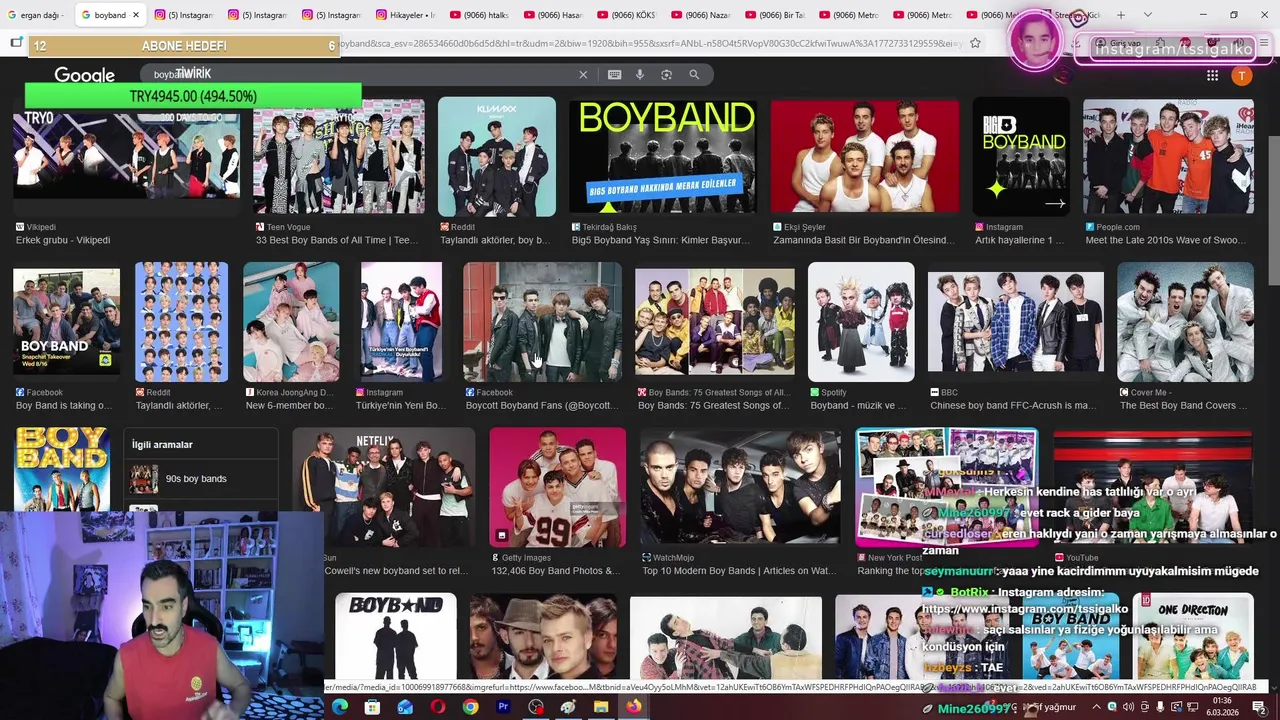Screen dimensions: 1280x720
Task: Switch to the "(9066) htalks" YouTube tab
Action: coord(479,15)
